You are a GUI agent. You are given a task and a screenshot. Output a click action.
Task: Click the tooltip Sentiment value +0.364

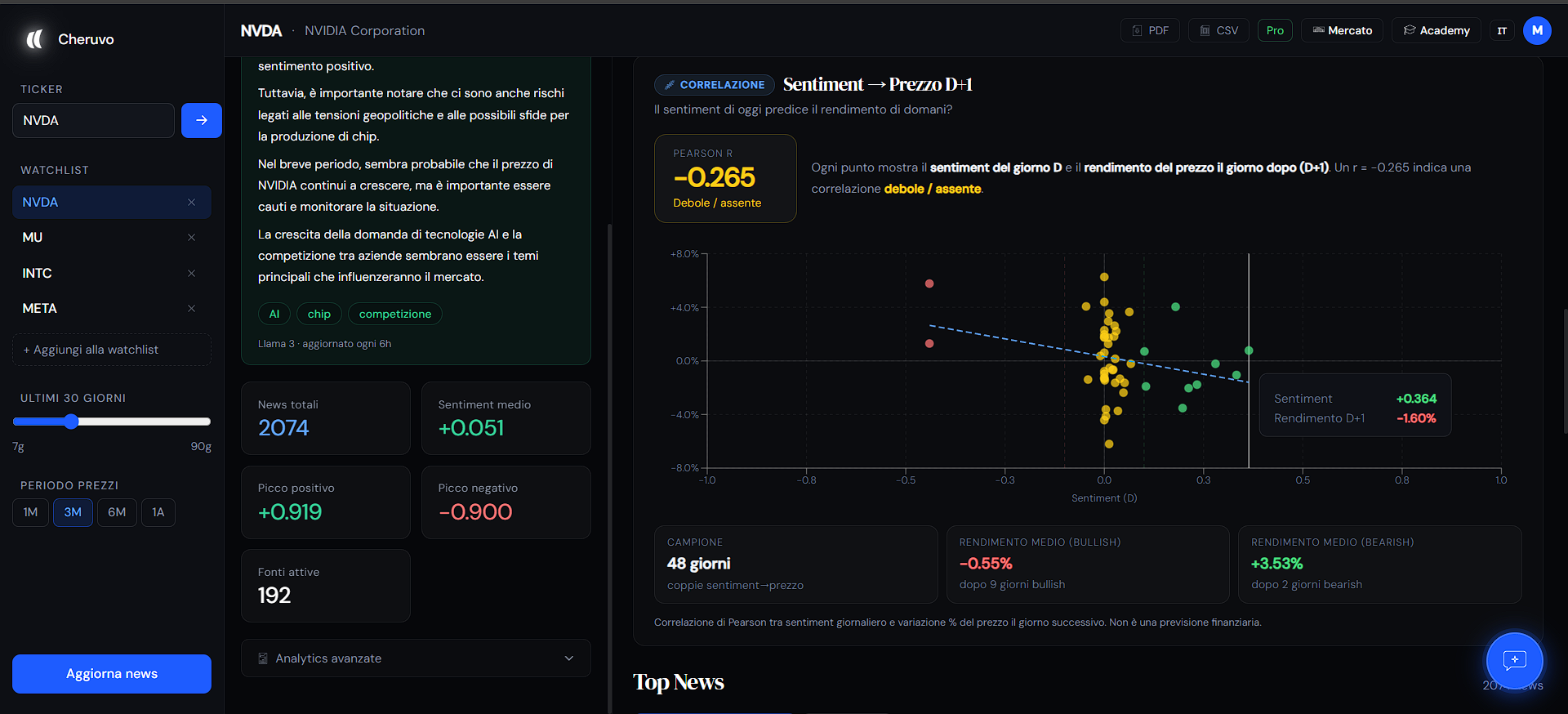click(1416, 399)
